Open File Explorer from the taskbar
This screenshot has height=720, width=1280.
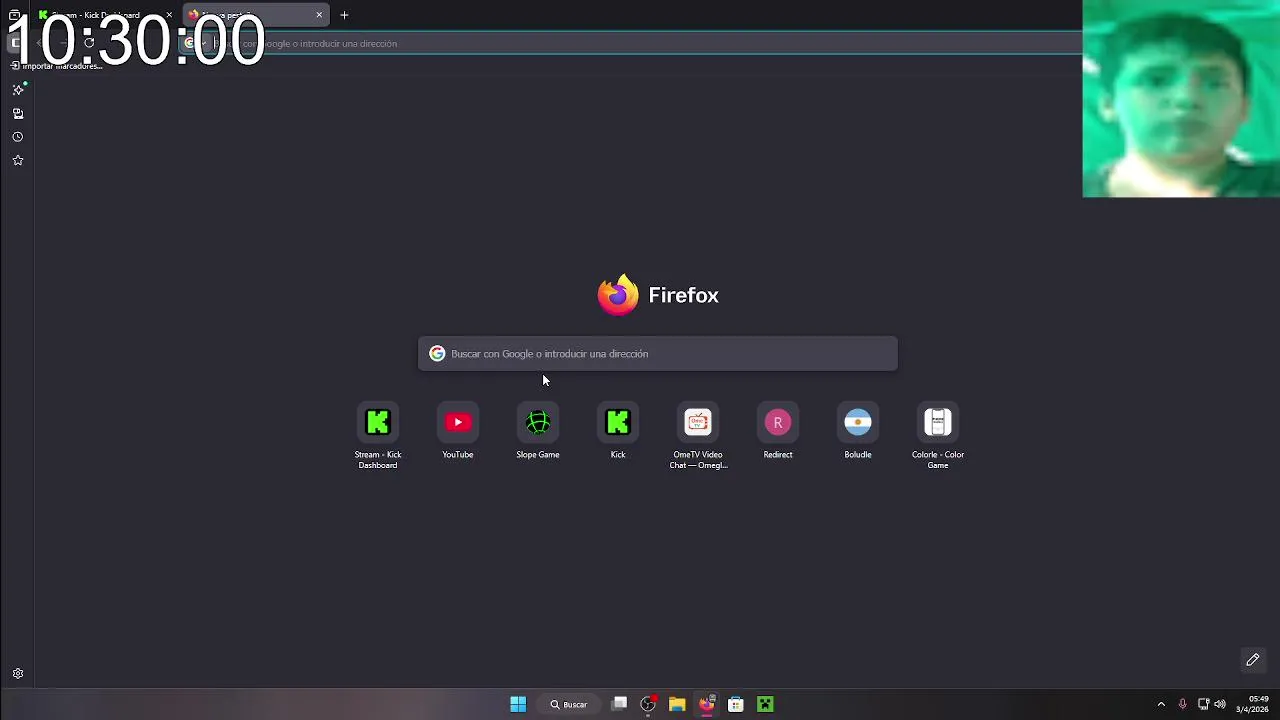[x=677, y=704]
